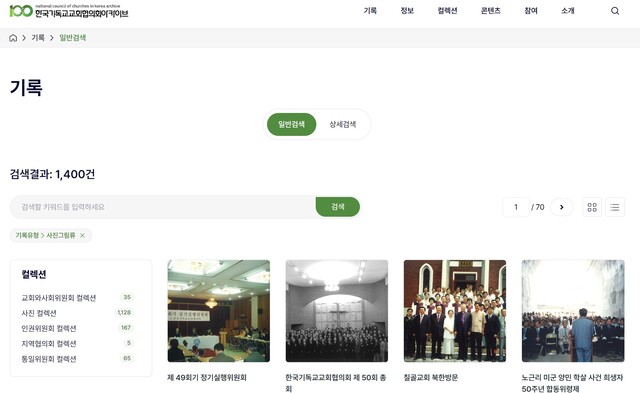Open thumbnail of 한국기독교교회협의회 제 50회 총회
The image size is (640, 393).
click(337, 311)
